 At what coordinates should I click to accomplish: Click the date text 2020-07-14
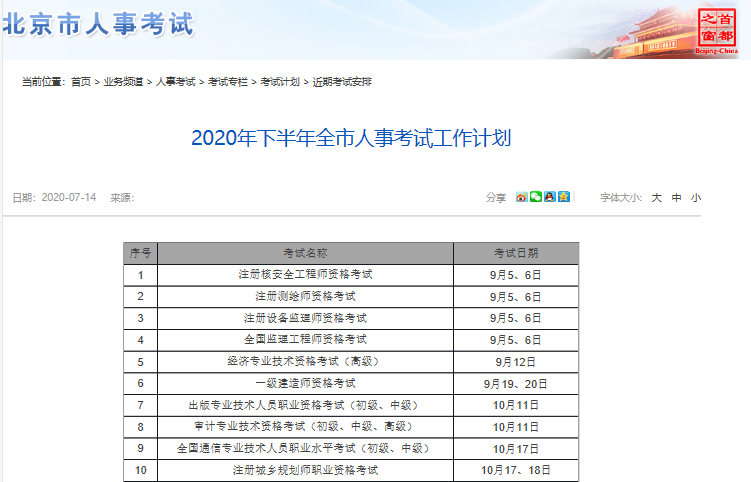(x=69, y=197)
